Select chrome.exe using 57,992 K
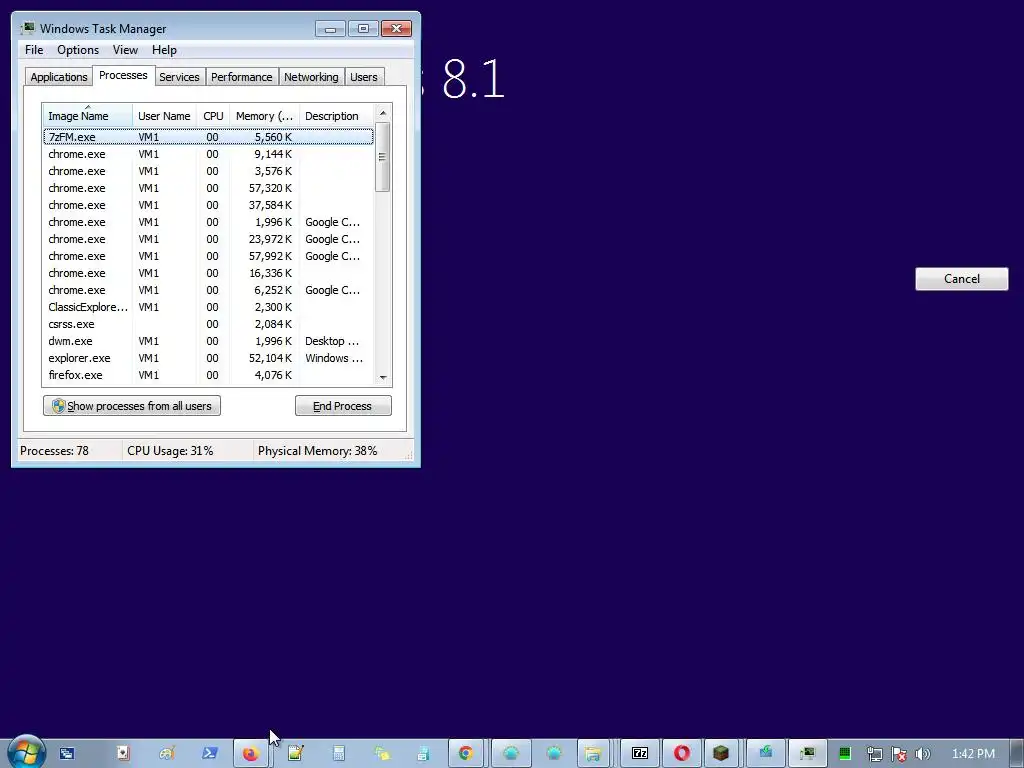 click(x=208, y=256)
